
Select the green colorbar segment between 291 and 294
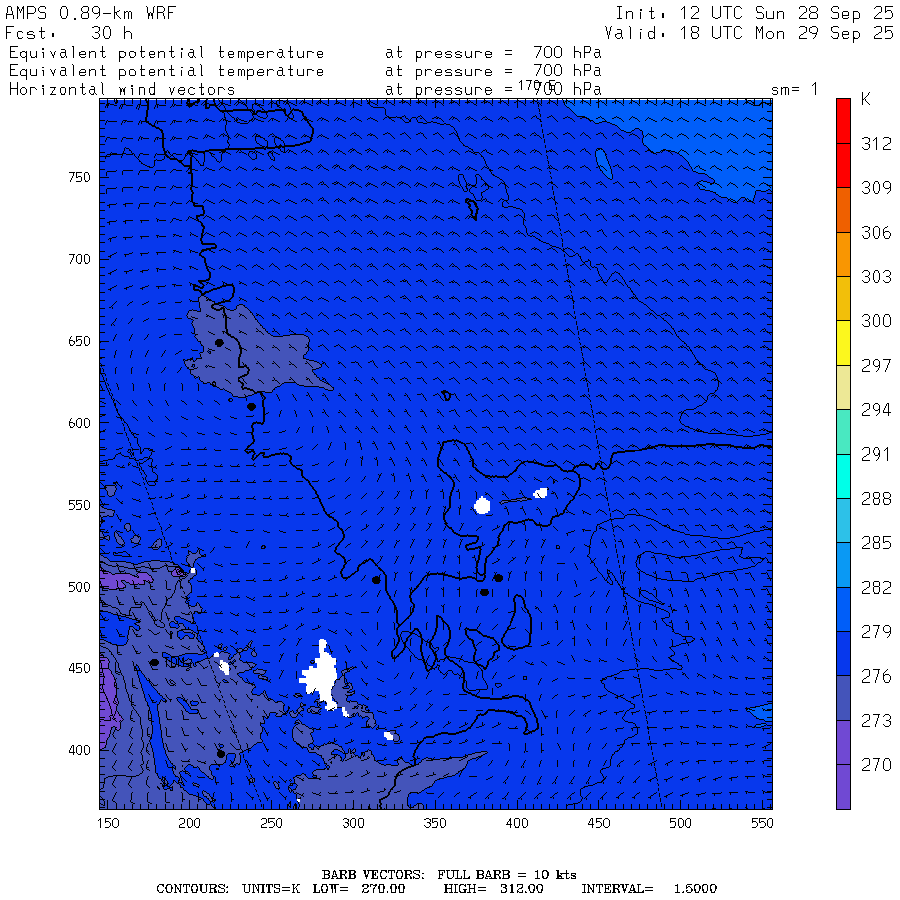[x=843, y=432]
